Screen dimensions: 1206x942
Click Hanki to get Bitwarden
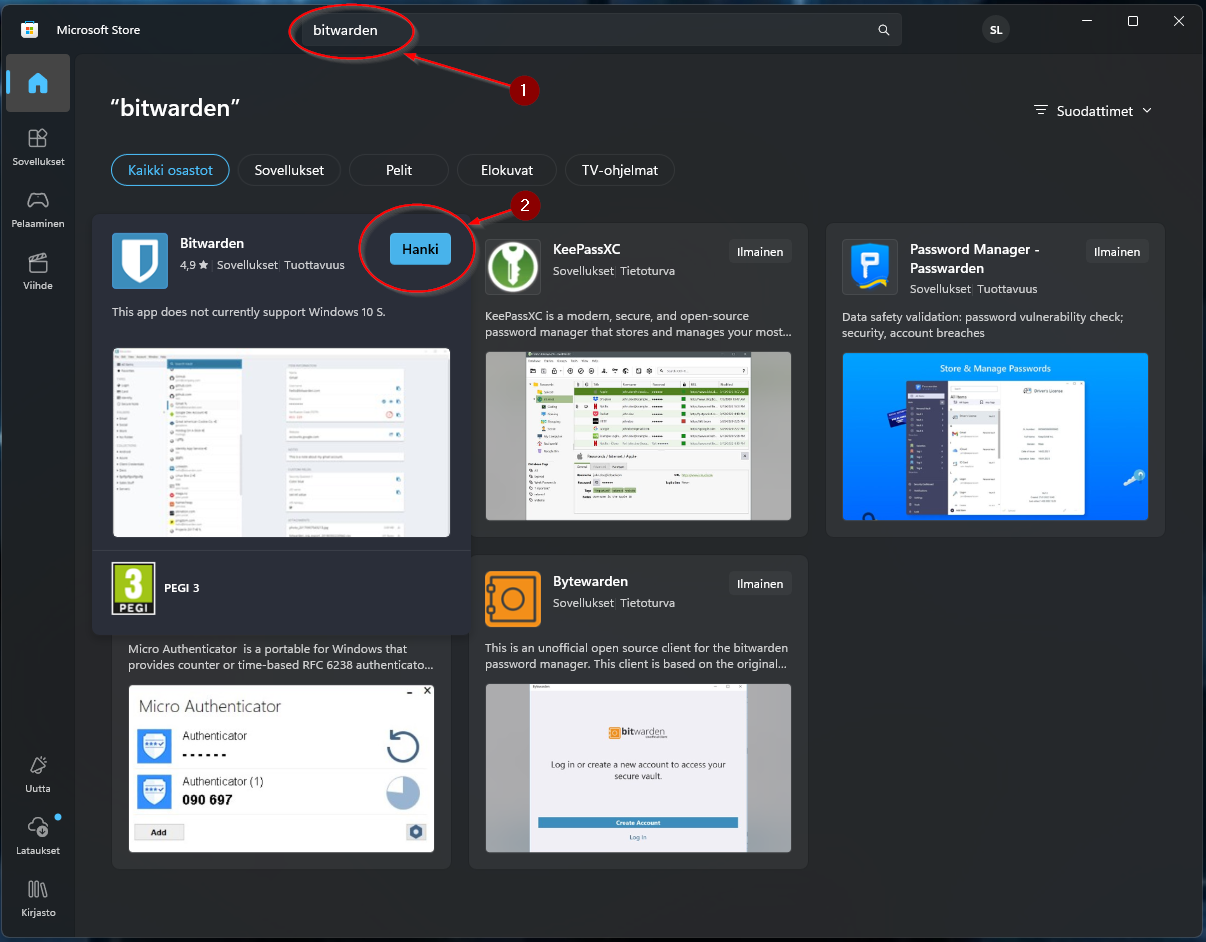[x=420, y=250]
